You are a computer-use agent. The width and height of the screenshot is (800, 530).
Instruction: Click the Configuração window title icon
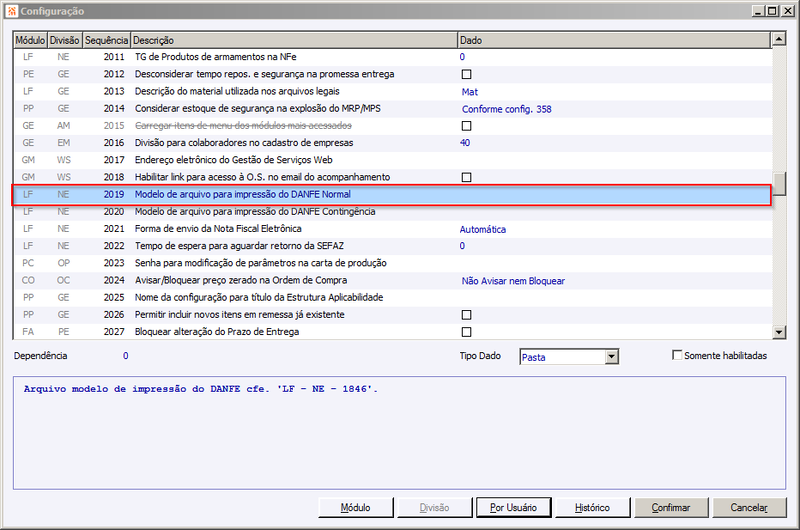coord(12,11)
